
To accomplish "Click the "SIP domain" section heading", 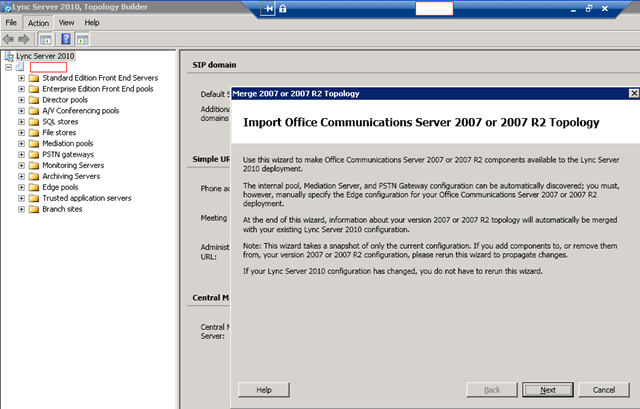I will click(214, 65).
